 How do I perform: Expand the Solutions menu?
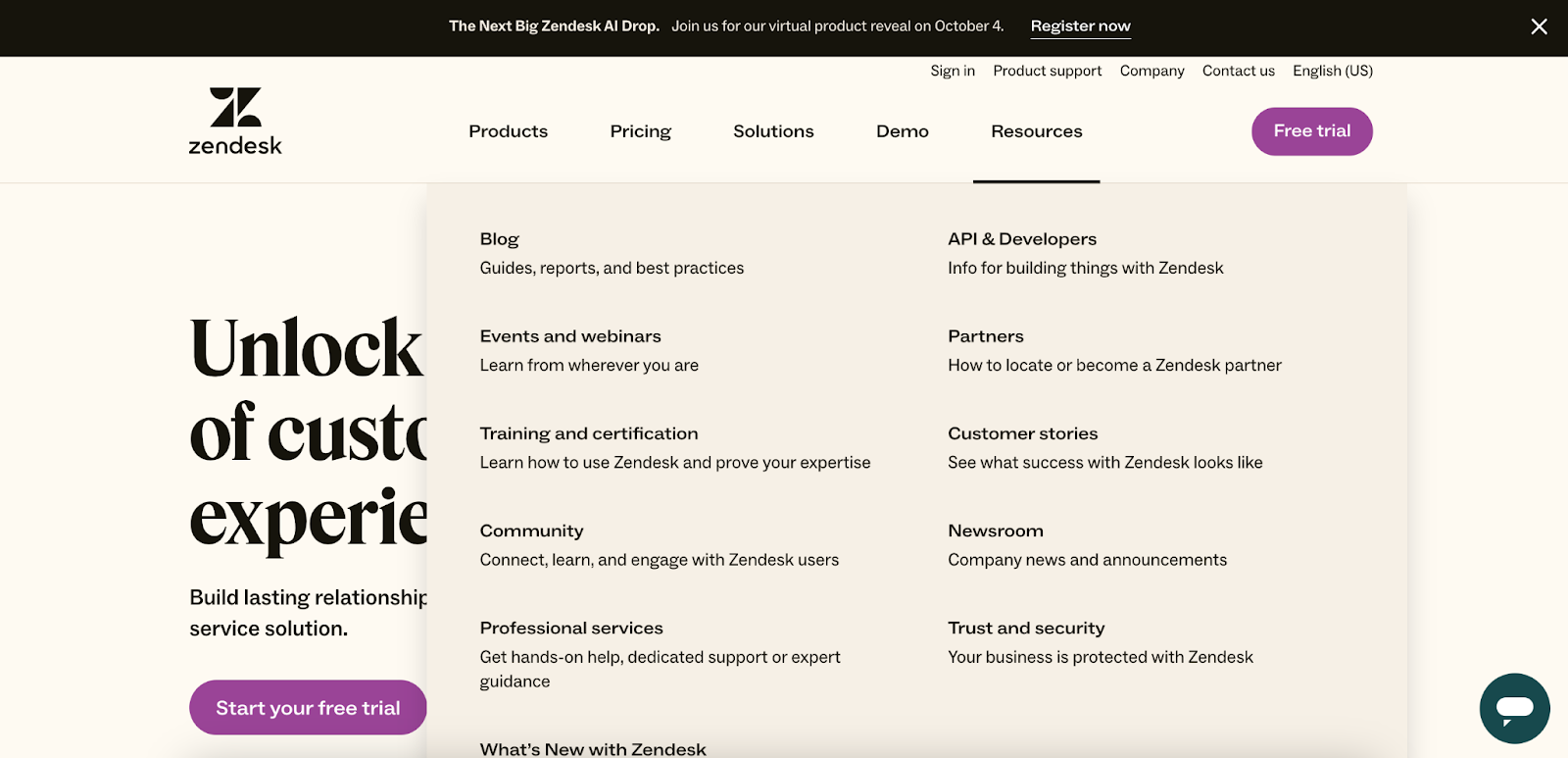pyautogui.click(x=774, y=131)
